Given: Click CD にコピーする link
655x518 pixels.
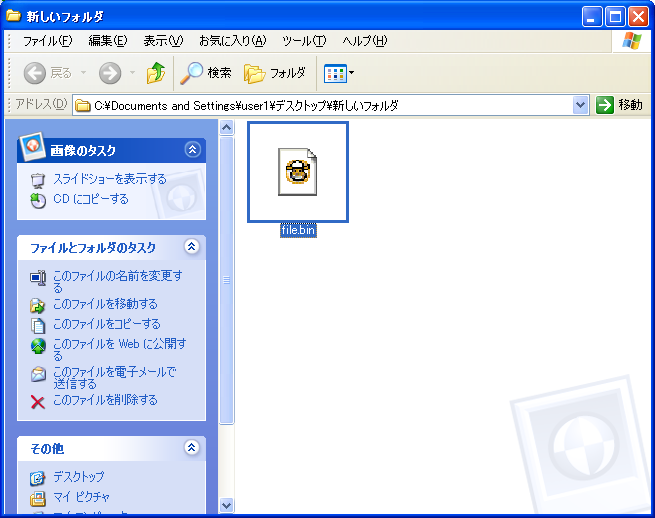Looking at the screenshot, I should click(91, 199).
